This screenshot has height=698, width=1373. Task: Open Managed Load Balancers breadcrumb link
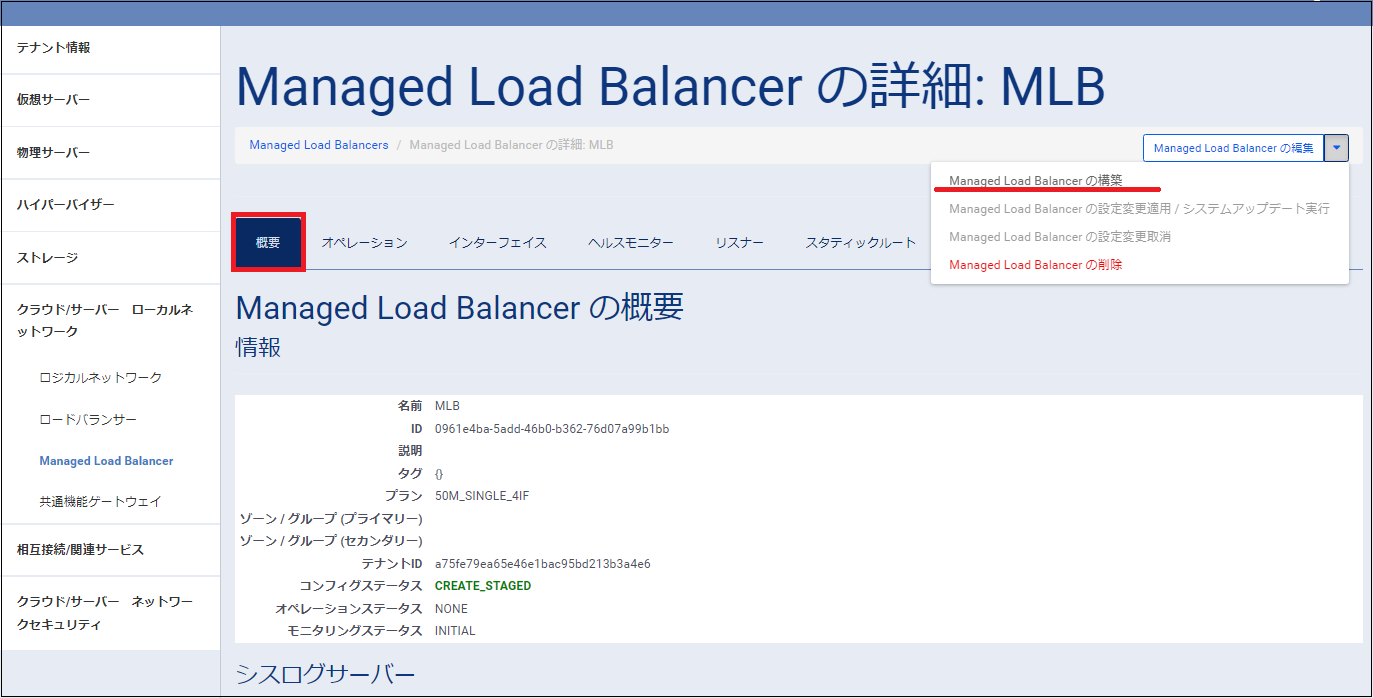click(x=318, y=144)
